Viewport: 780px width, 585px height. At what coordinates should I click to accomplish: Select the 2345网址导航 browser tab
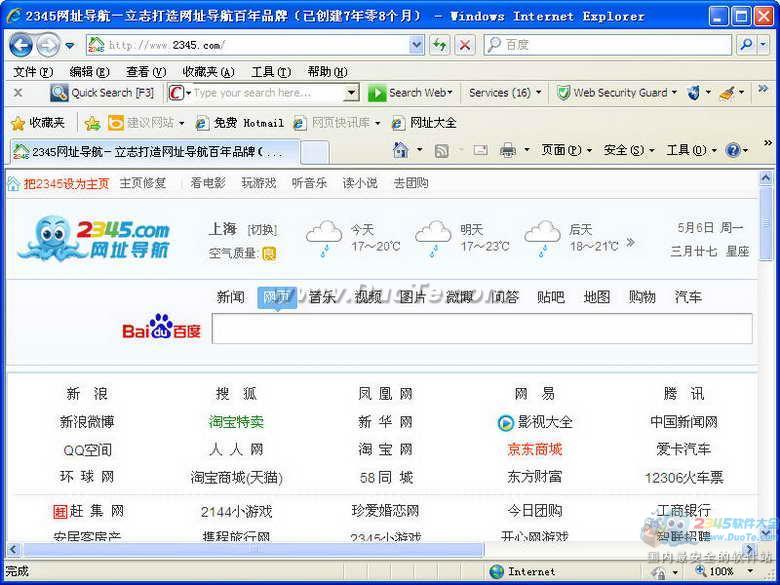tap(155, 152)
